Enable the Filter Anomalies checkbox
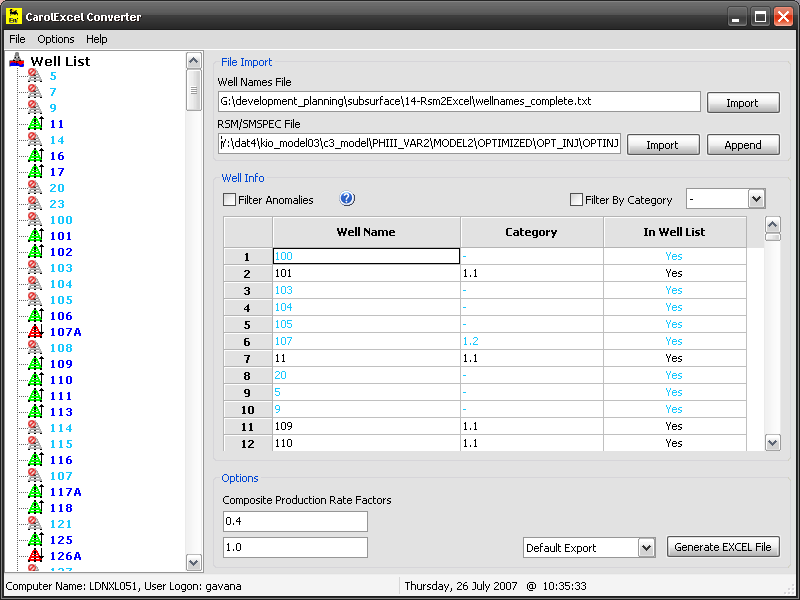Image resolution: width=800 pixels, height=600 pixels. (229, 200)
